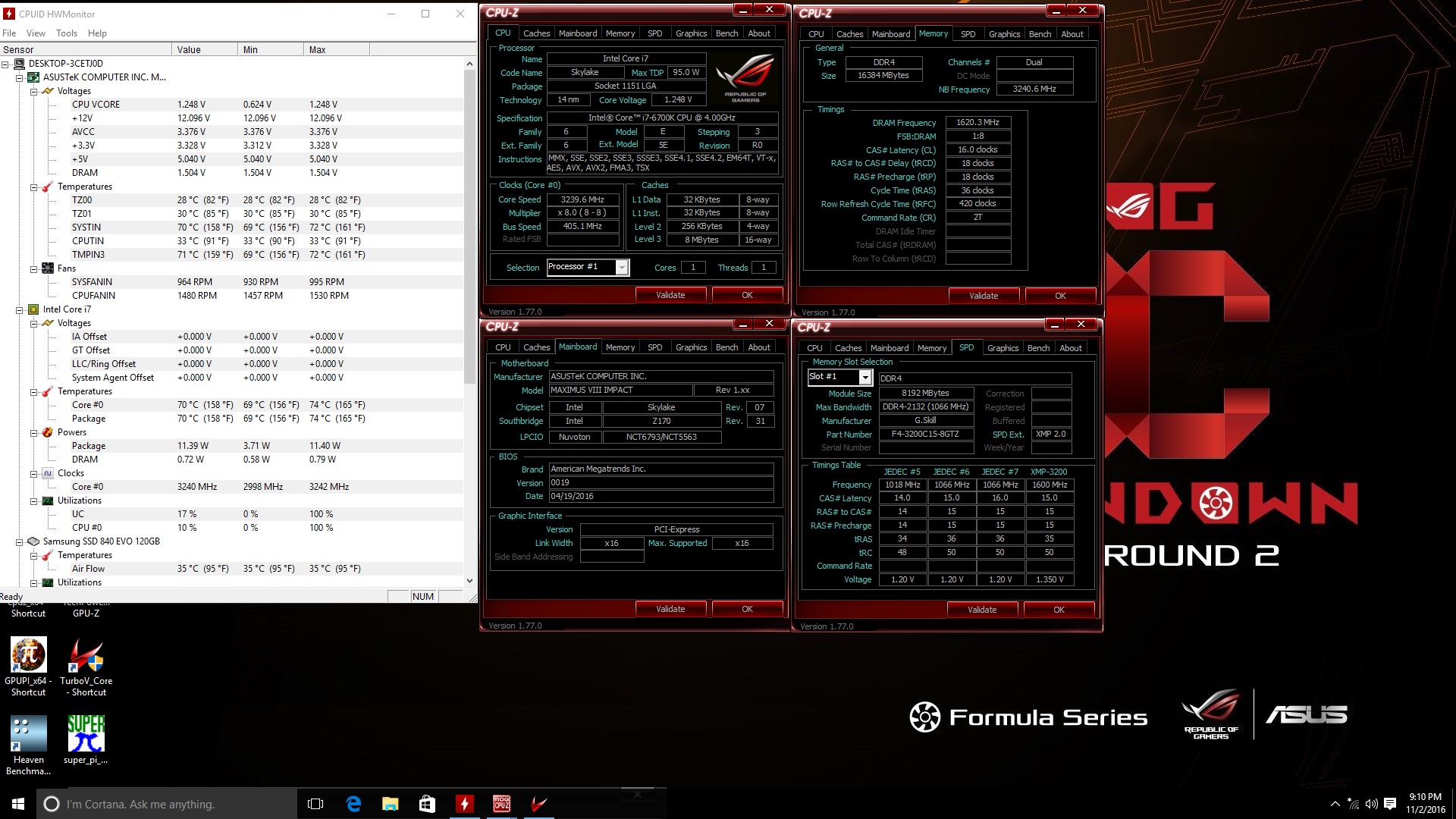Viewport: 1456px width, 819px height.
Task: Open the Processor #1 selection dropdown
Action: coord(622,267)
